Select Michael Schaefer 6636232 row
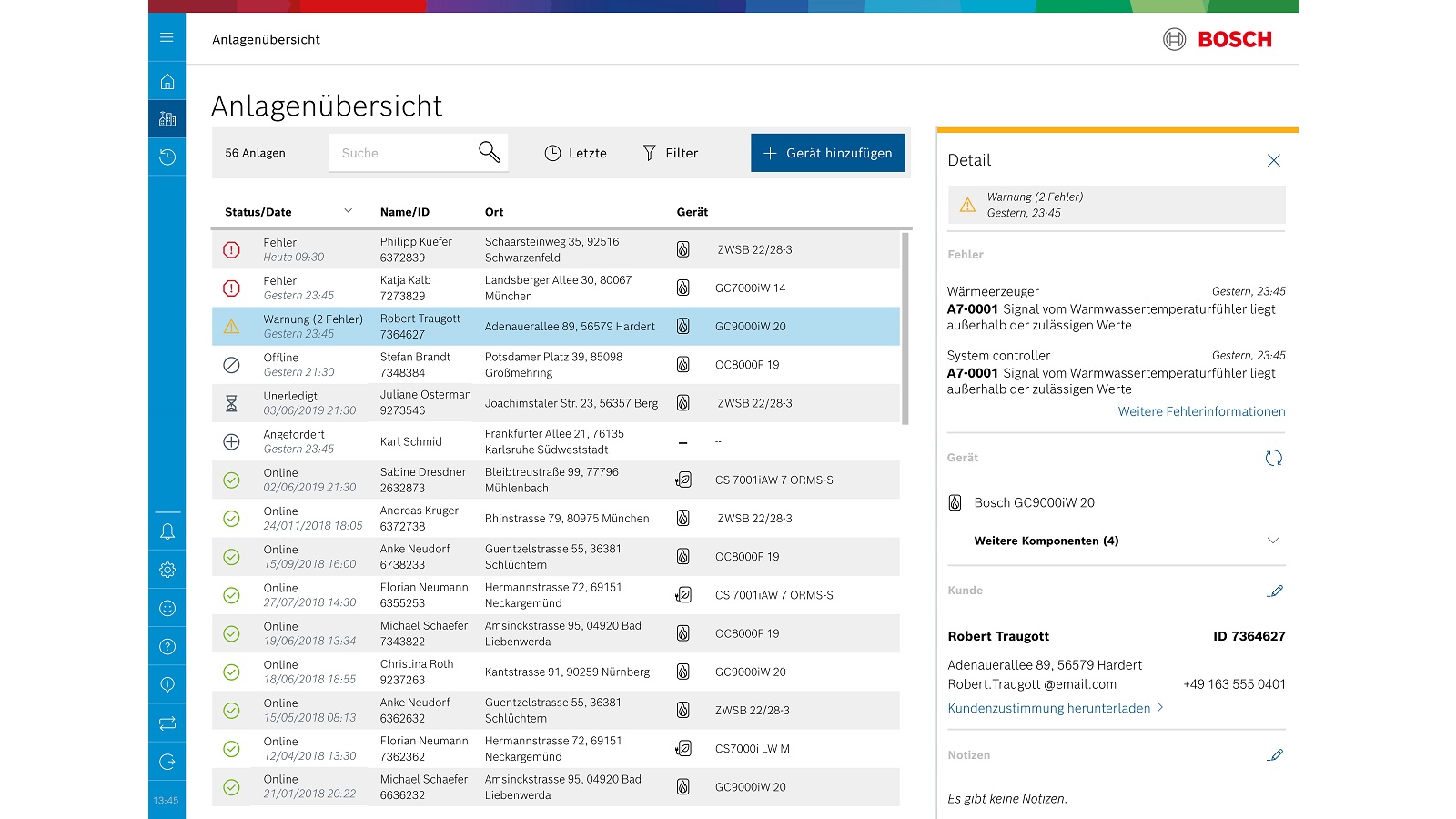Image resolution: width=1456 pixels, height=819 pixels. [x=556, y=787]
